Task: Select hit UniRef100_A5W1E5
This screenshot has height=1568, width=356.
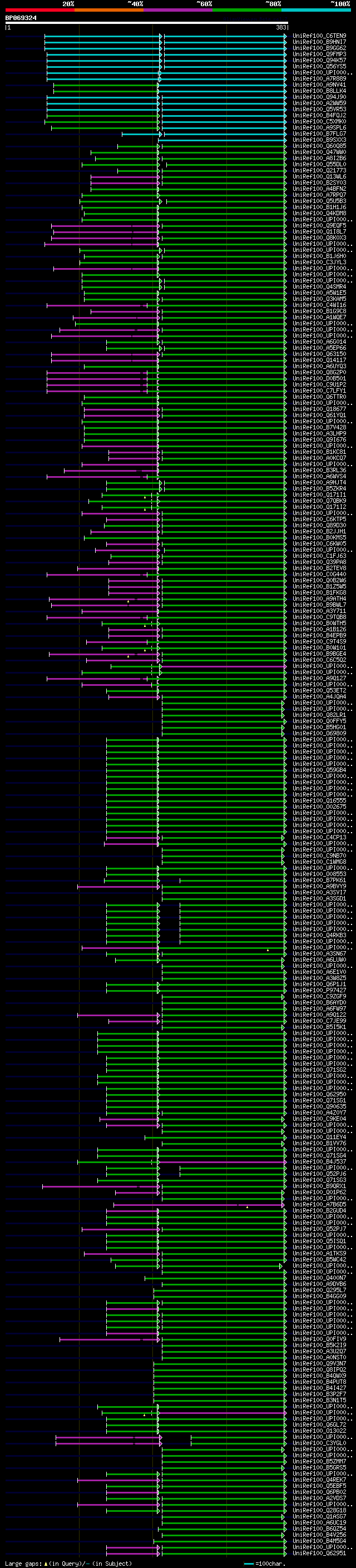Action: [319, 293]
